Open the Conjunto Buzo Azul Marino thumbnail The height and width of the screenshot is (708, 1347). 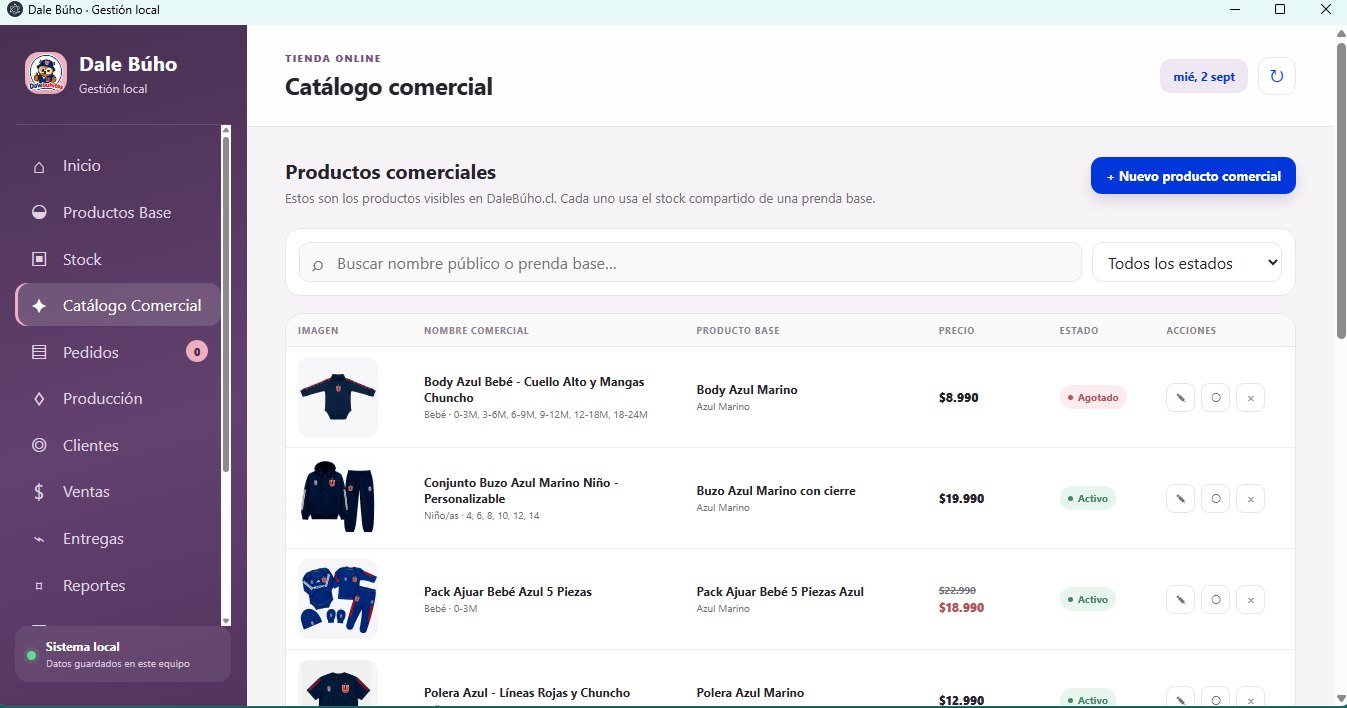pos(338,498)
